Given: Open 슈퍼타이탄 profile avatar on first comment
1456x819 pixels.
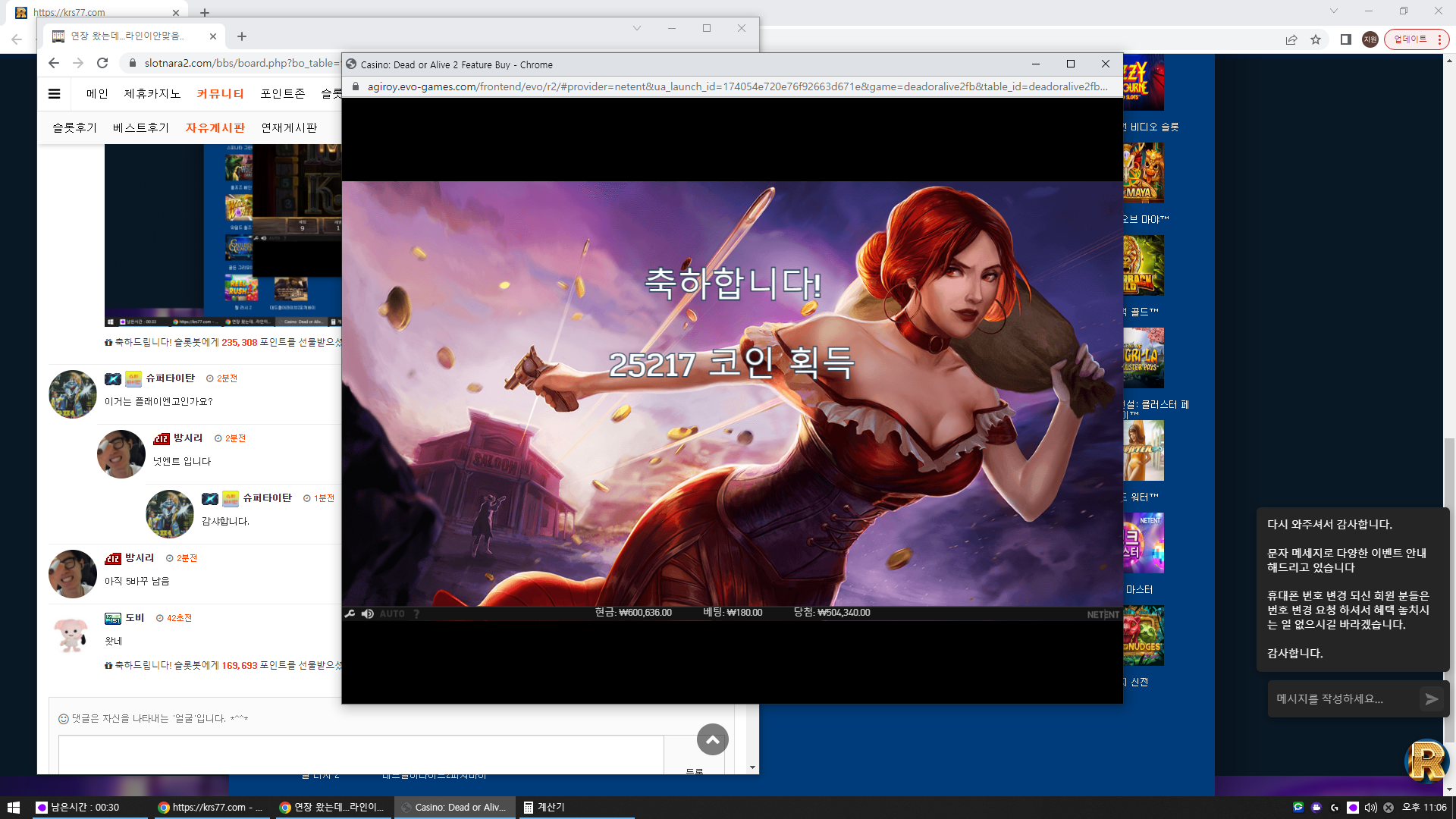Looking at the screenshot, I should pyautogui.click(x=73, y=394).
